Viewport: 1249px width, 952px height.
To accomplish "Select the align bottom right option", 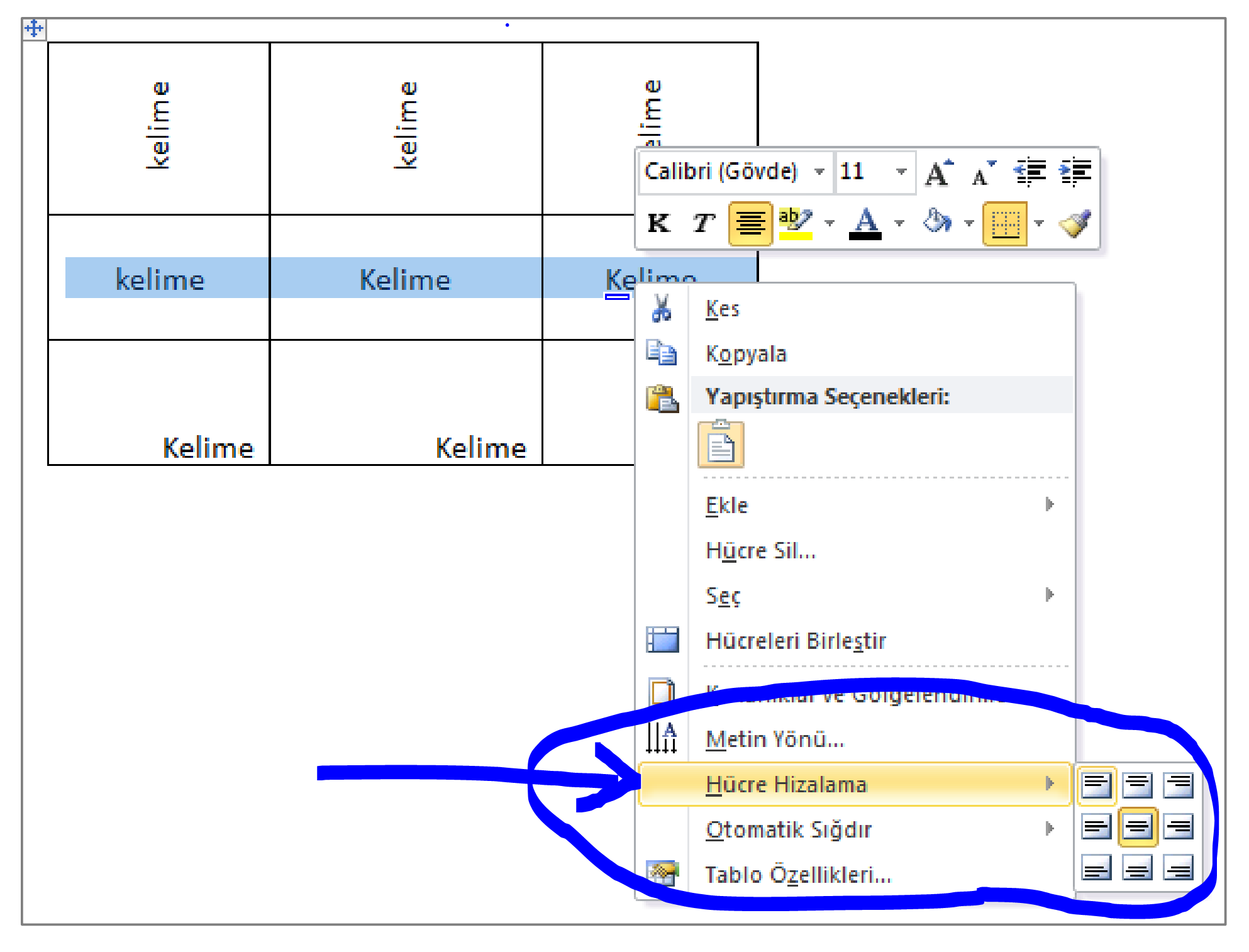I will [1178, 868].
